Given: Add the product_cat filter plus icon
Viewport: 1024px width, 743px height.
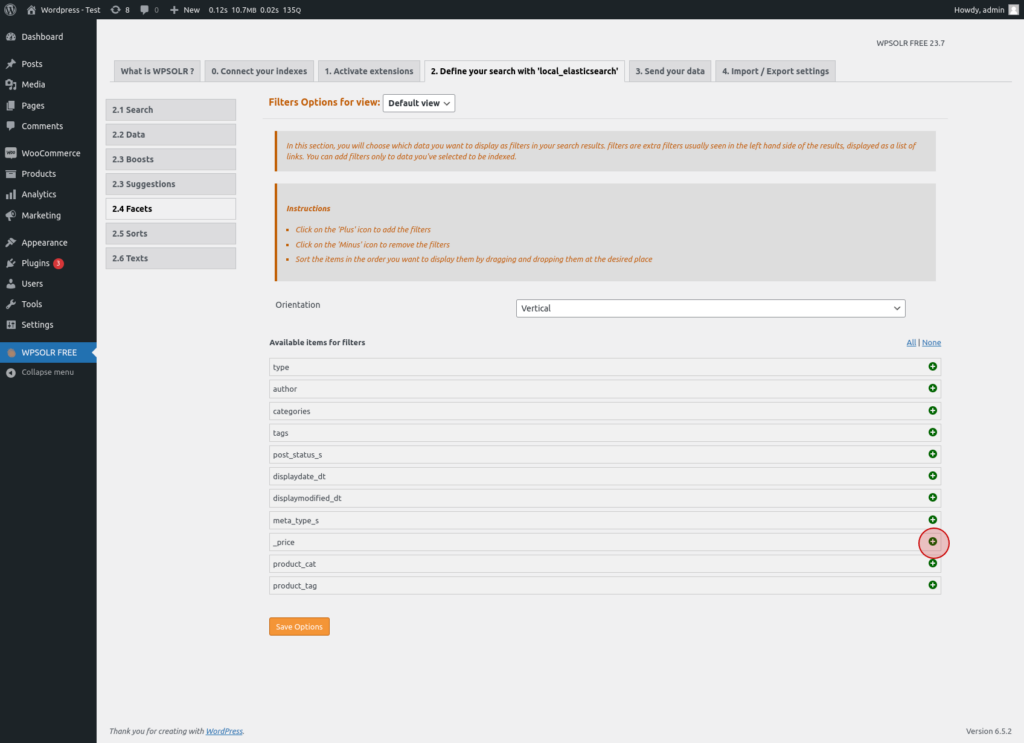Looking at the screenshot, I should pyautogui.click(x=933, y=563).
